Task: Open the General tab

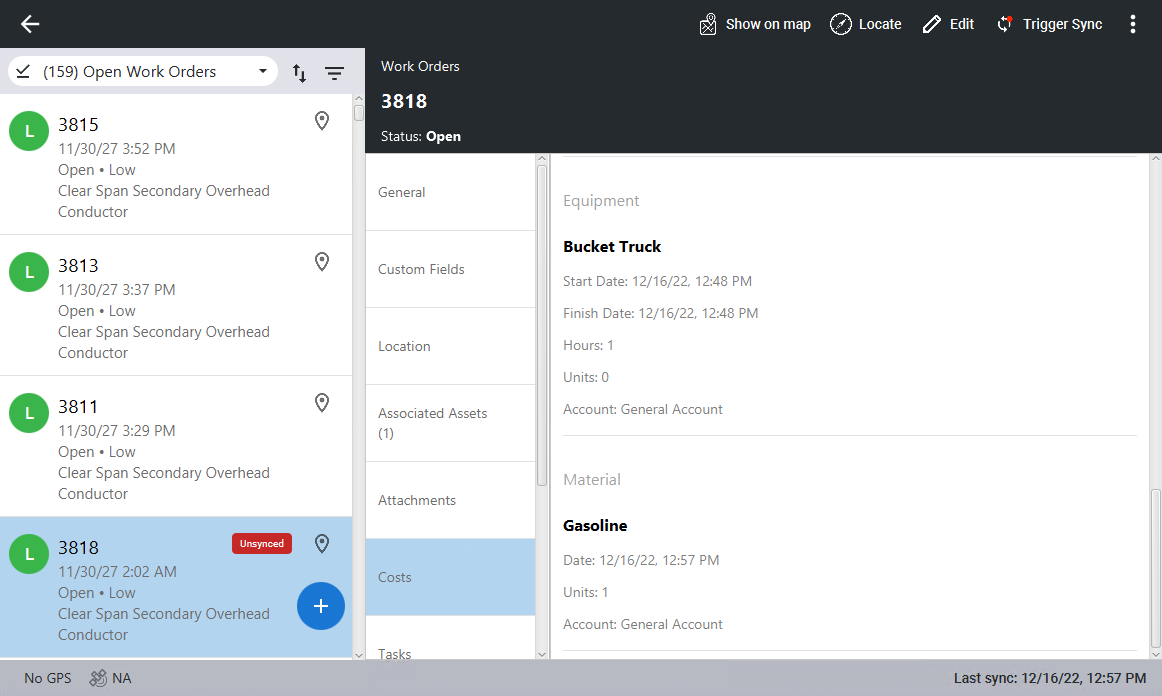Action: [450, 192]
